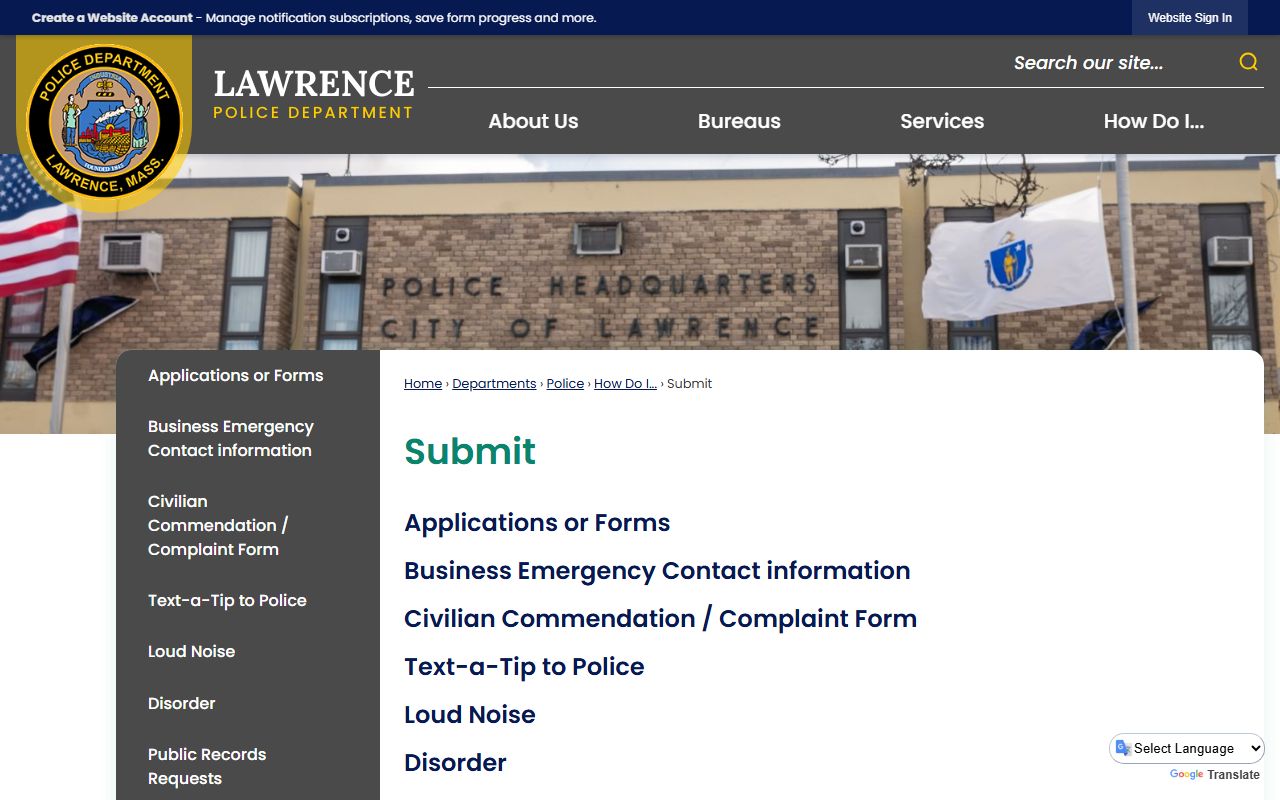Open the Departments breadcrumb link

[494, 384]
